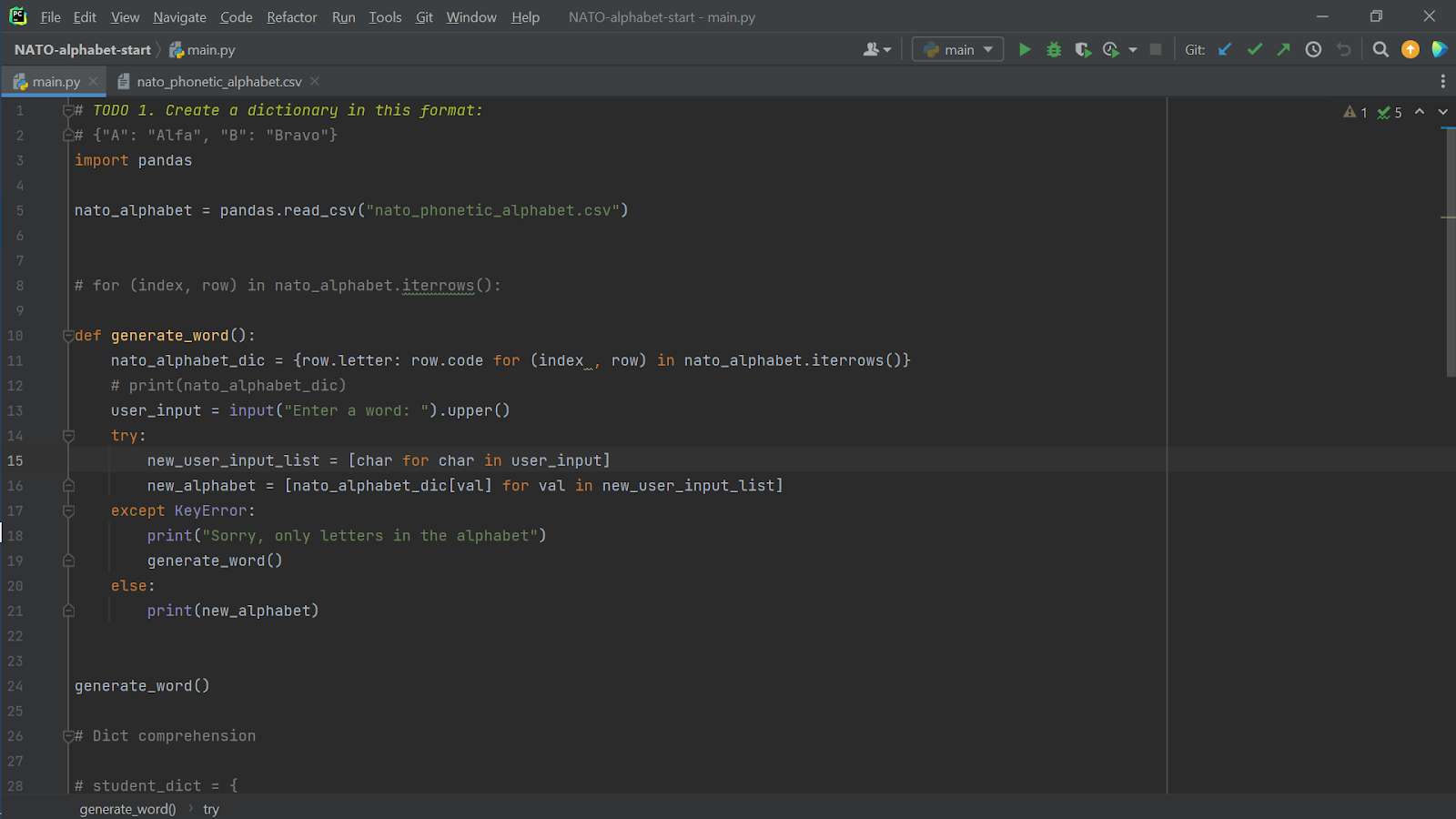This screenshot has height=819, width=1456.
Task: Start debugging with the green bug icon
Action: click(1054, 50)
